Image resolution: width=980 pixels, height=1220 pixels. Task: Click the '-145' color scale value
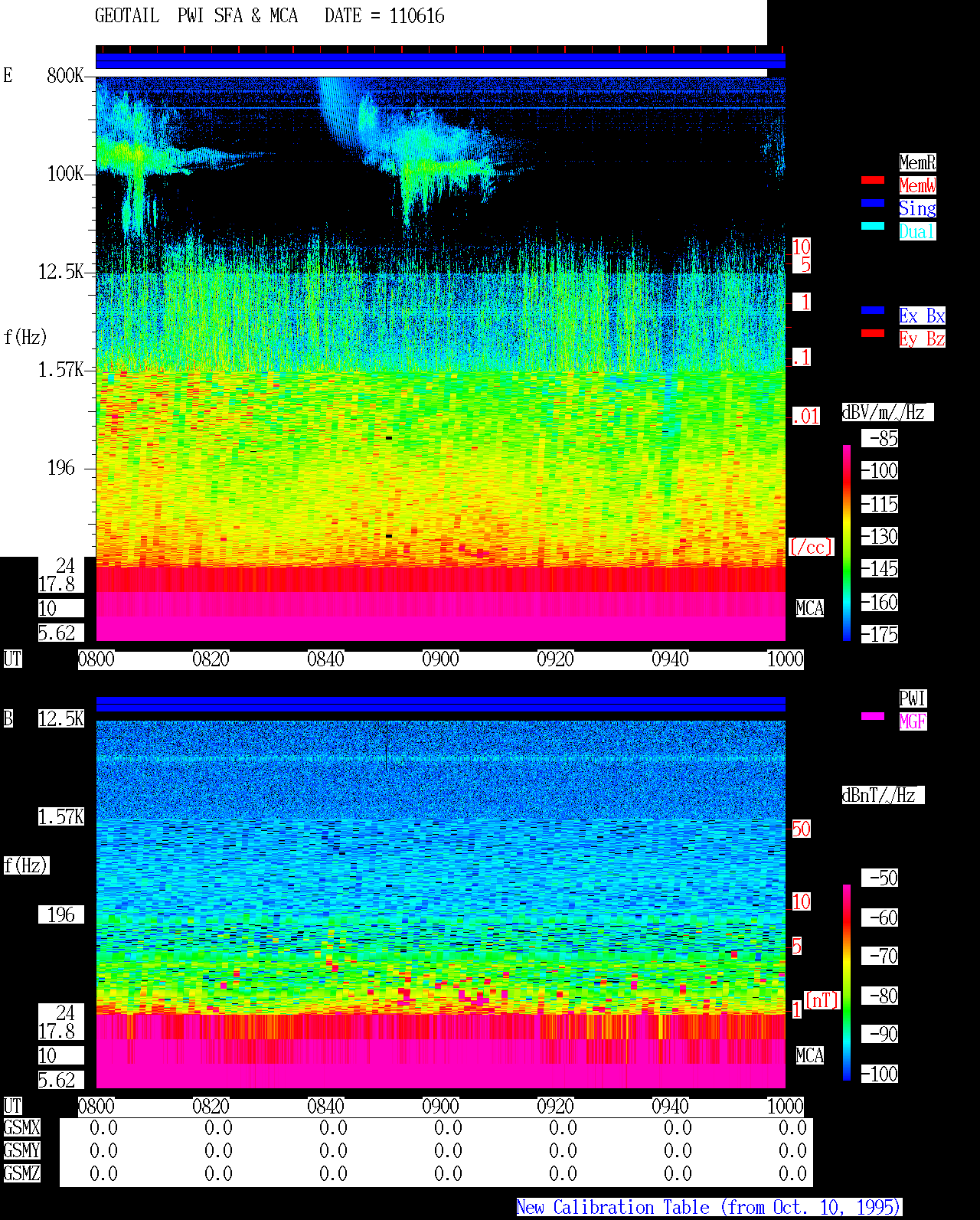[880, 568]
